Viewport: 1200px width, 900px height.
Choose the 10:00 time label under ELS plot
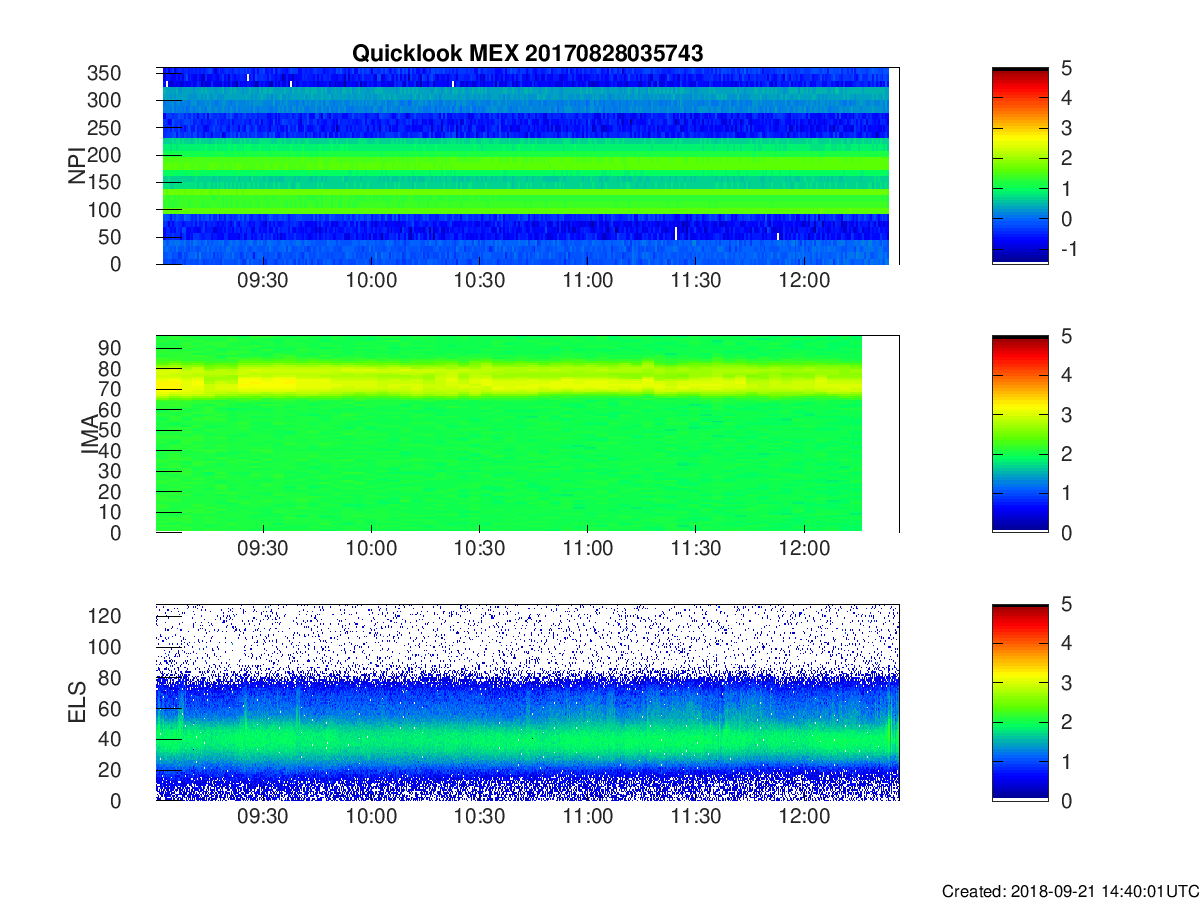point(371,817)
